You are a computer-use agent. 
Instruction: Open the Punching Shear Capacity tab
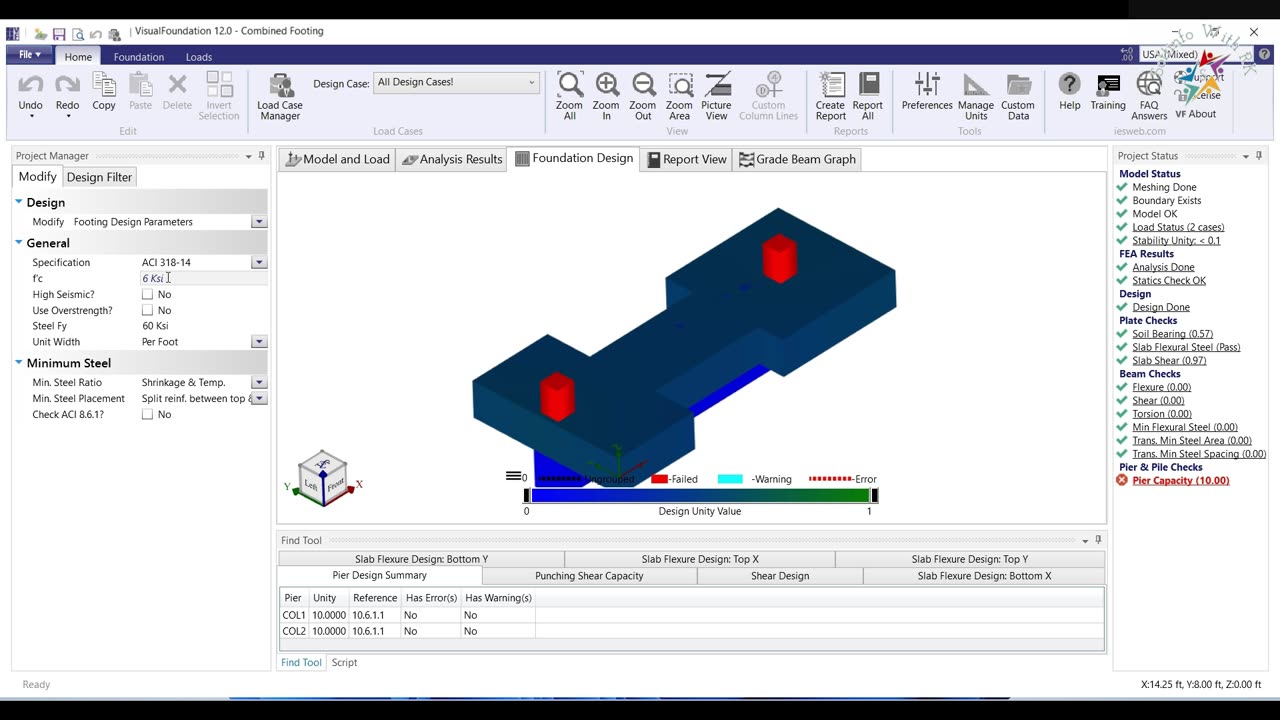tap(589, 576)
